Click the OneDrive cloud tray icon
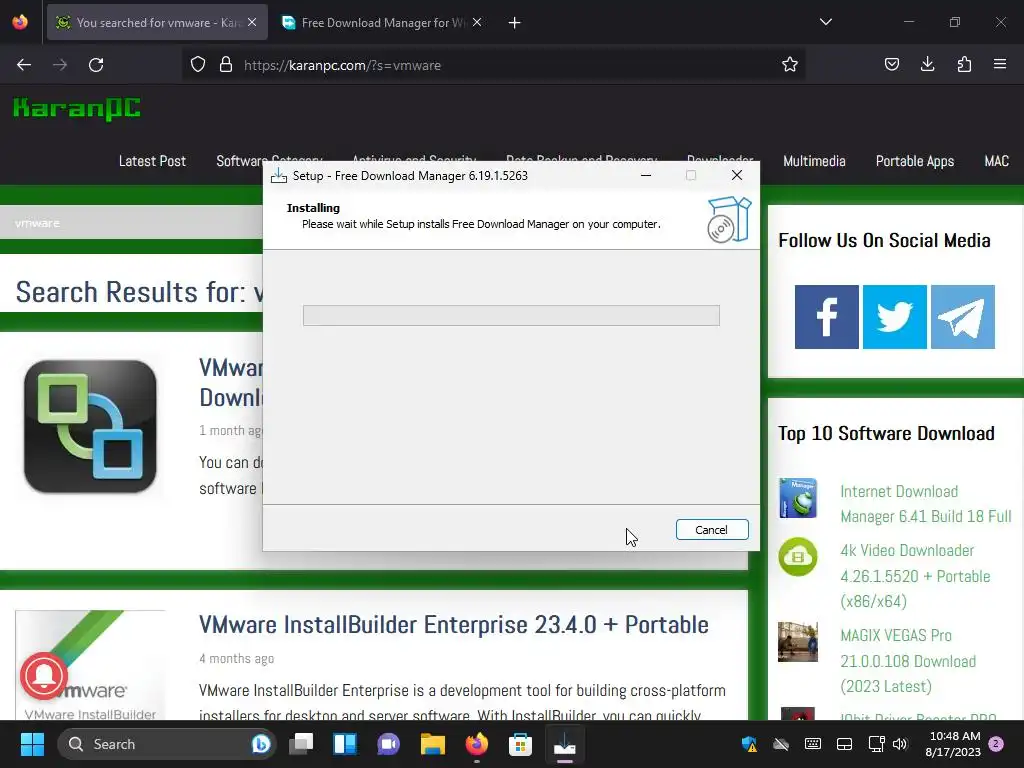Viewport: 1024px width, 768px height. click(781, 744)
